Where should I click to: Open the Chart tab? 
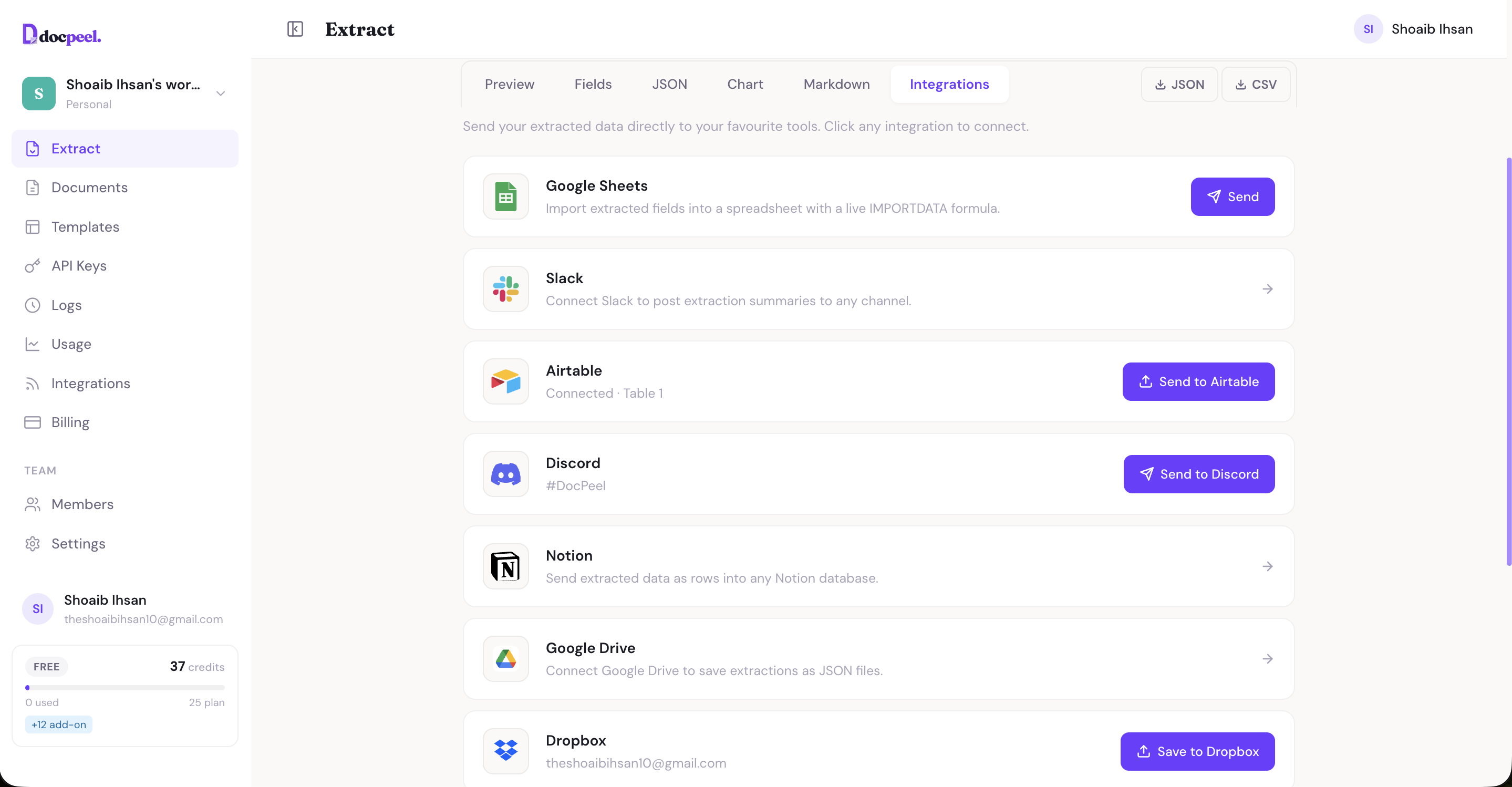point(745,84)
